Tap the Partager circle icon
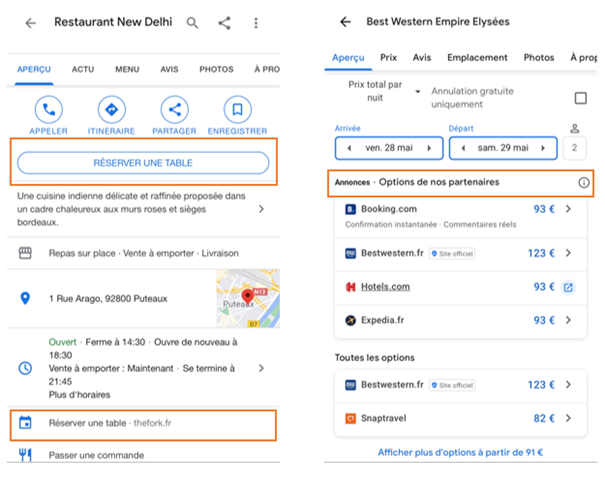605x484 pixels. [174, 110]
